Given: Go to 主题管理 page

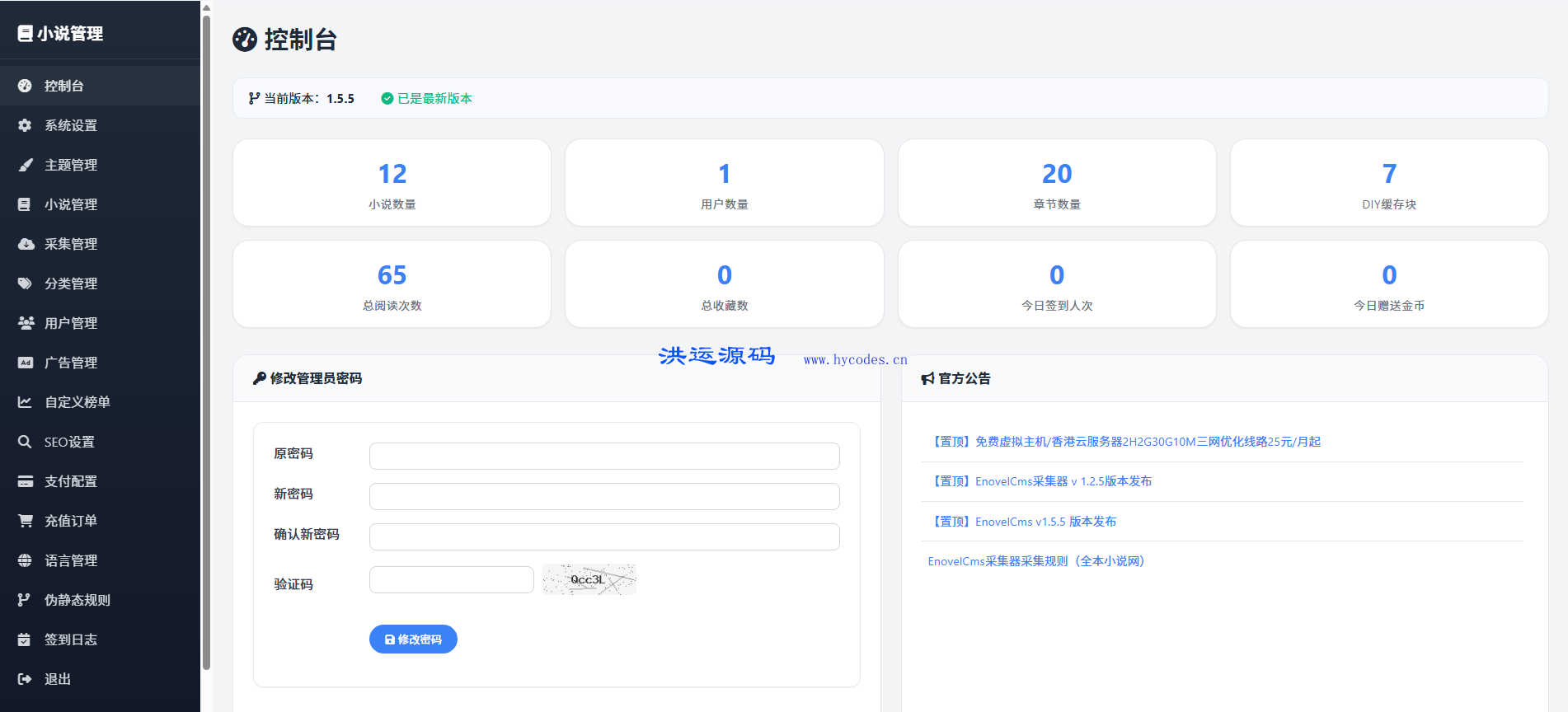Looking at the screenshot, I should [100, 165].
